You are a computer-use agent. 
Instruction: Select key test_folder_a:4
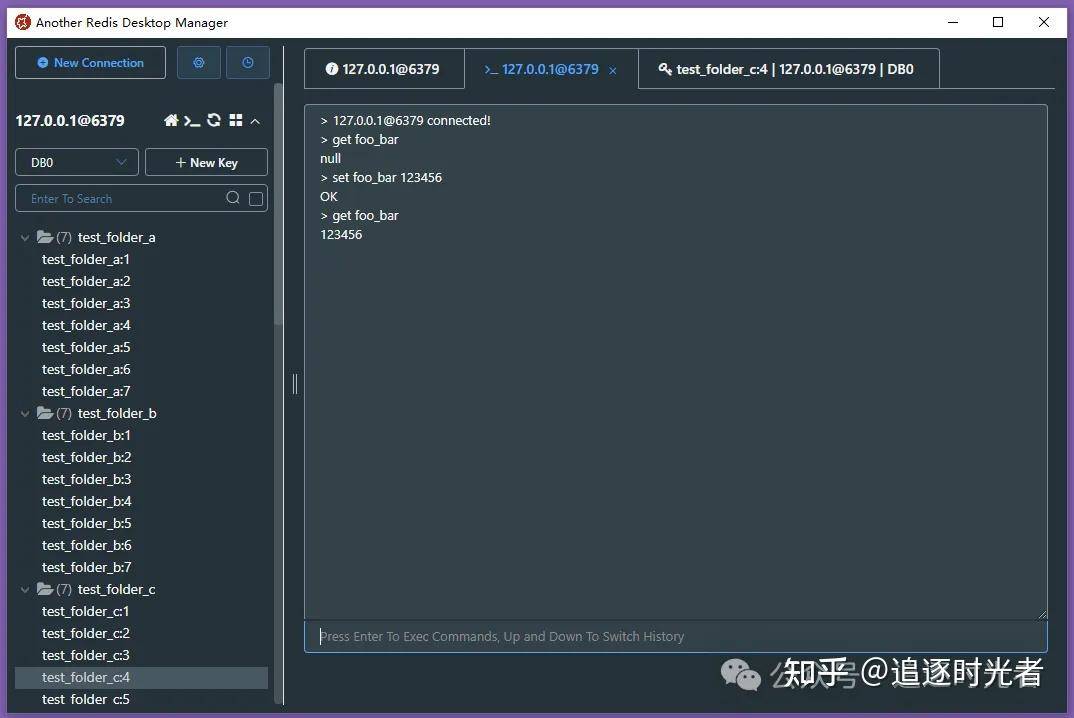pyautogui.click(x=86, y=325)
